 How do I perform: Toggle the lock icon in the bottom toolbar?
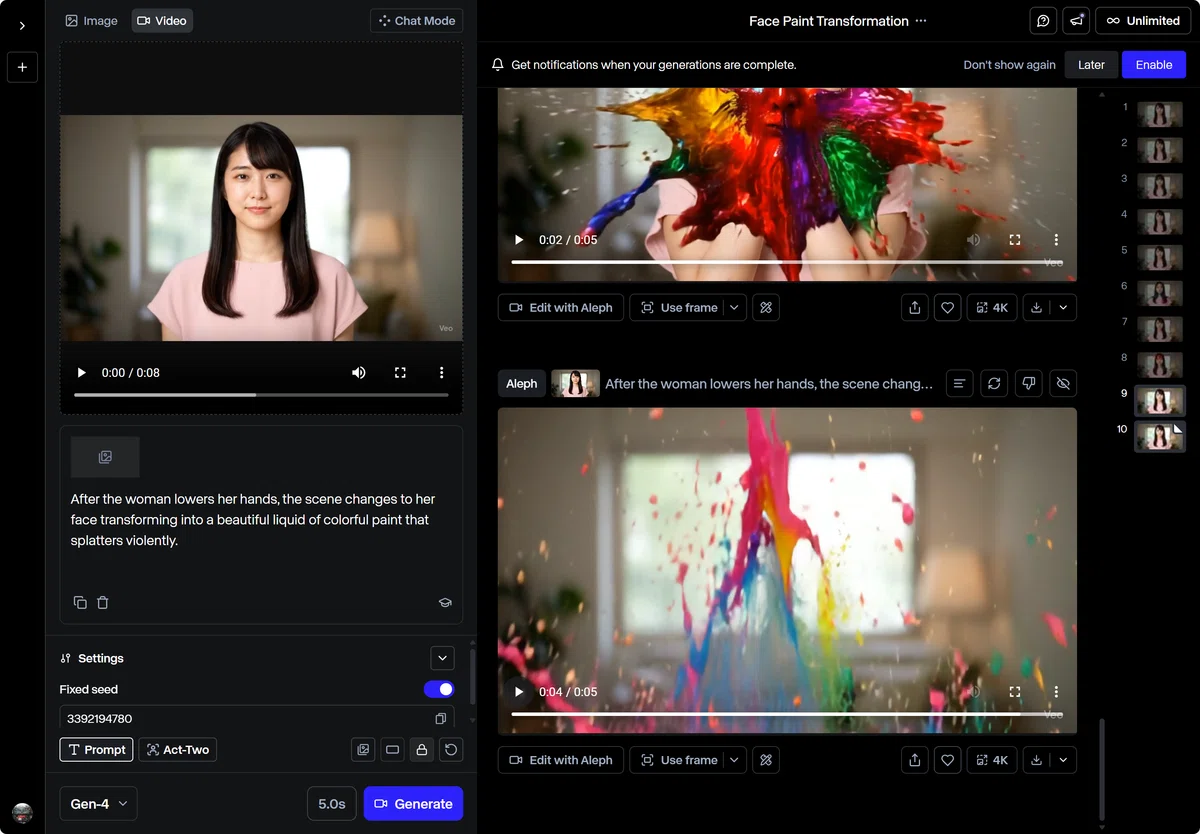point(422,749)
